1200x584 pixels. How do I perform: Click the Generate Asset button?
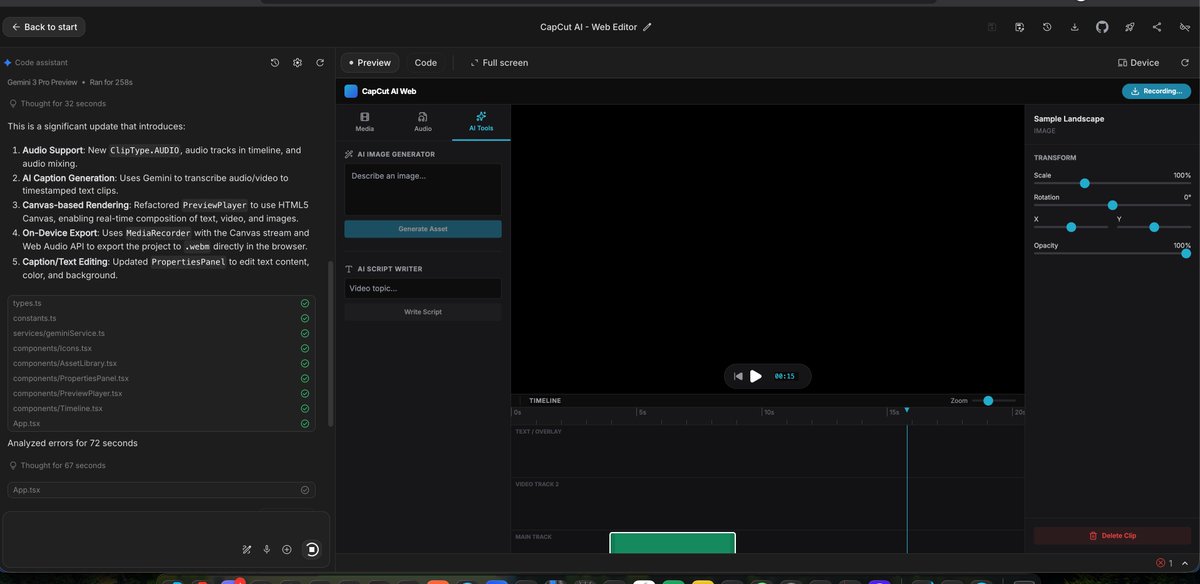pos(423,229)
